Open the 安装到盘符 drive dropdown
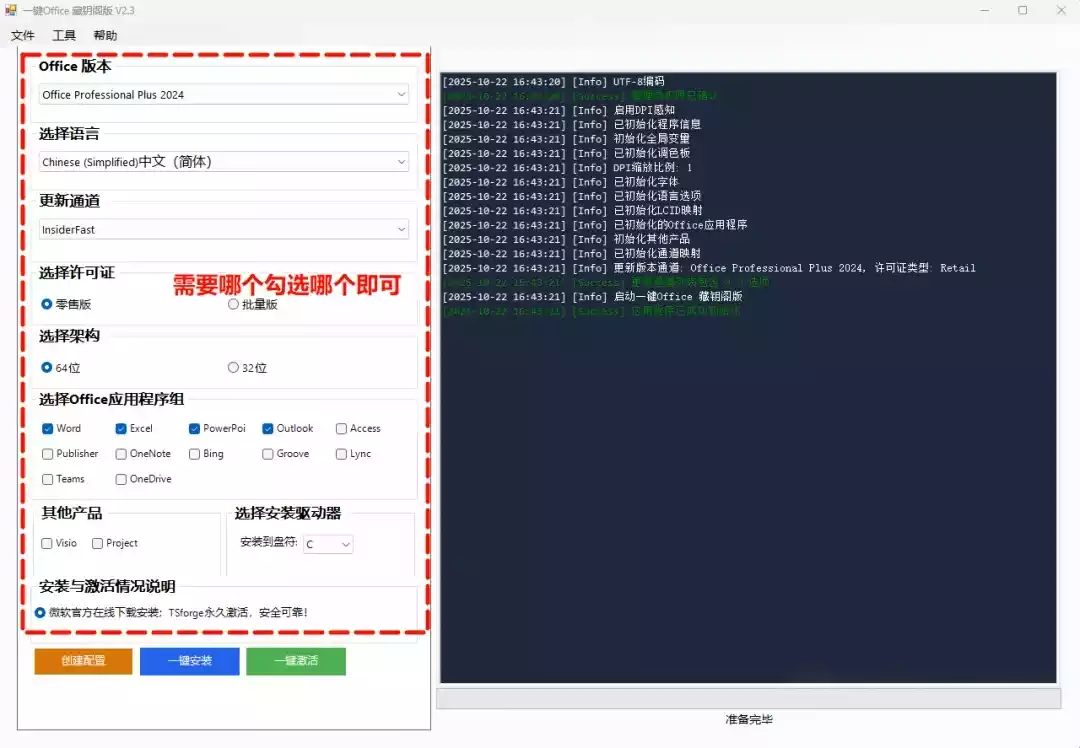 [x=328, y=545]
